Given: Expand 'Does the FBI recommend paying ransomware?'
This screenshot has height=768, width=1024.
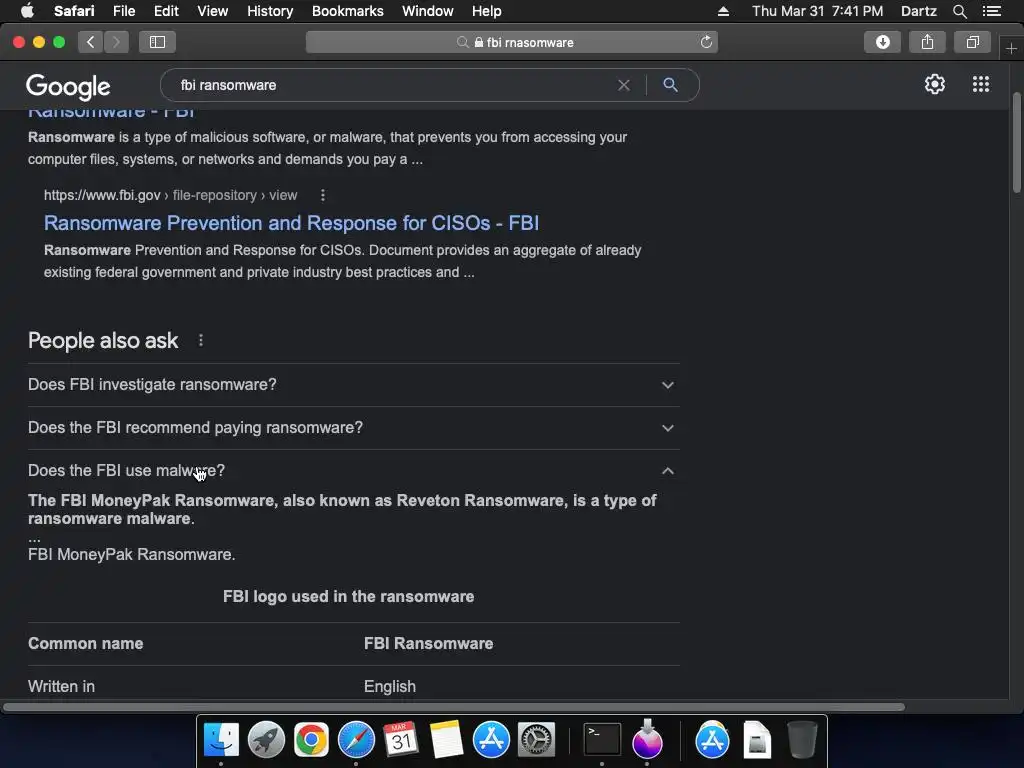Looking at the screenshot, I should coord(353,428).
